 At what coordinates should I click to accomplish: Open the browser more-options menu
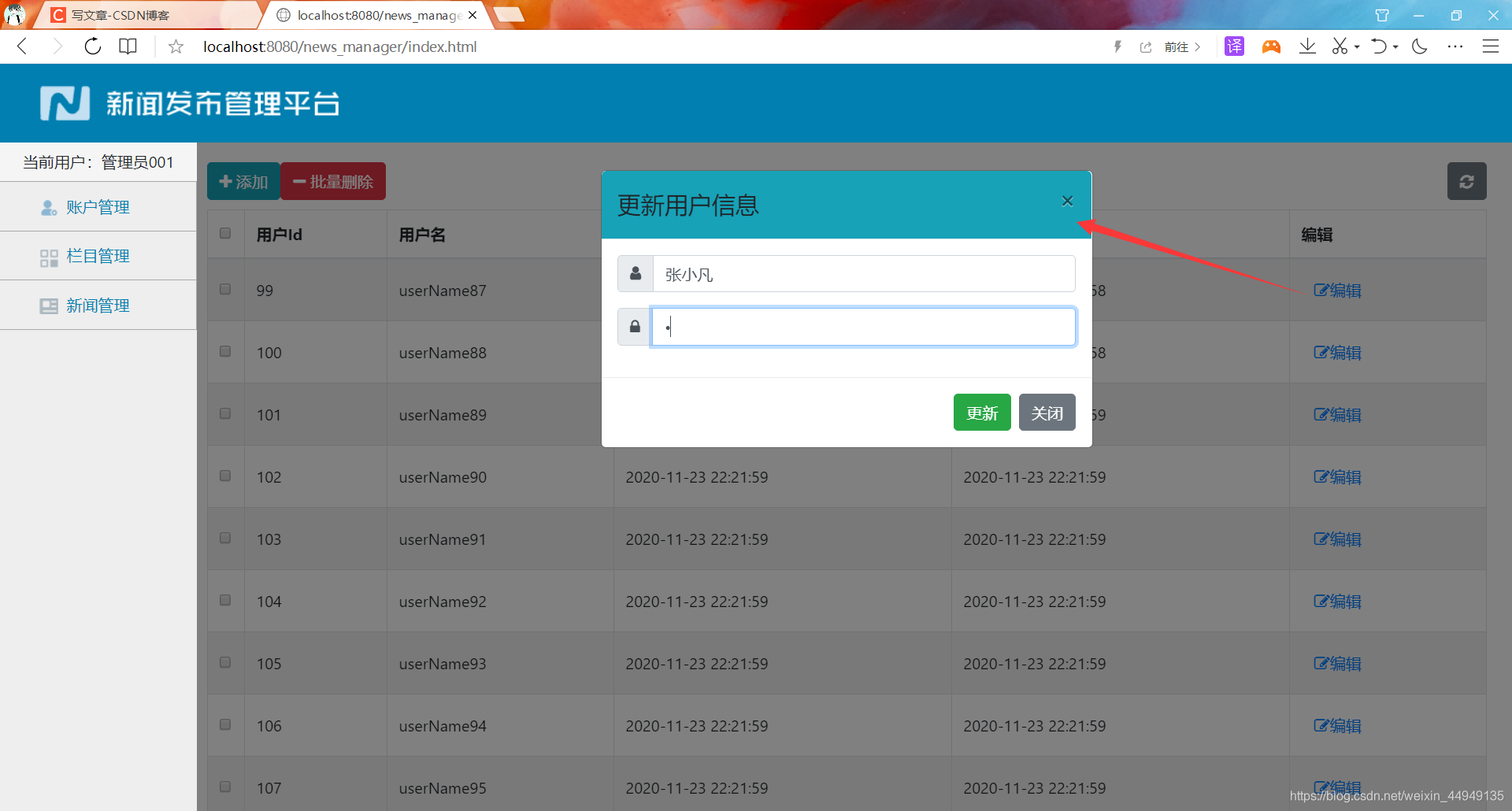pos(1456,46)
